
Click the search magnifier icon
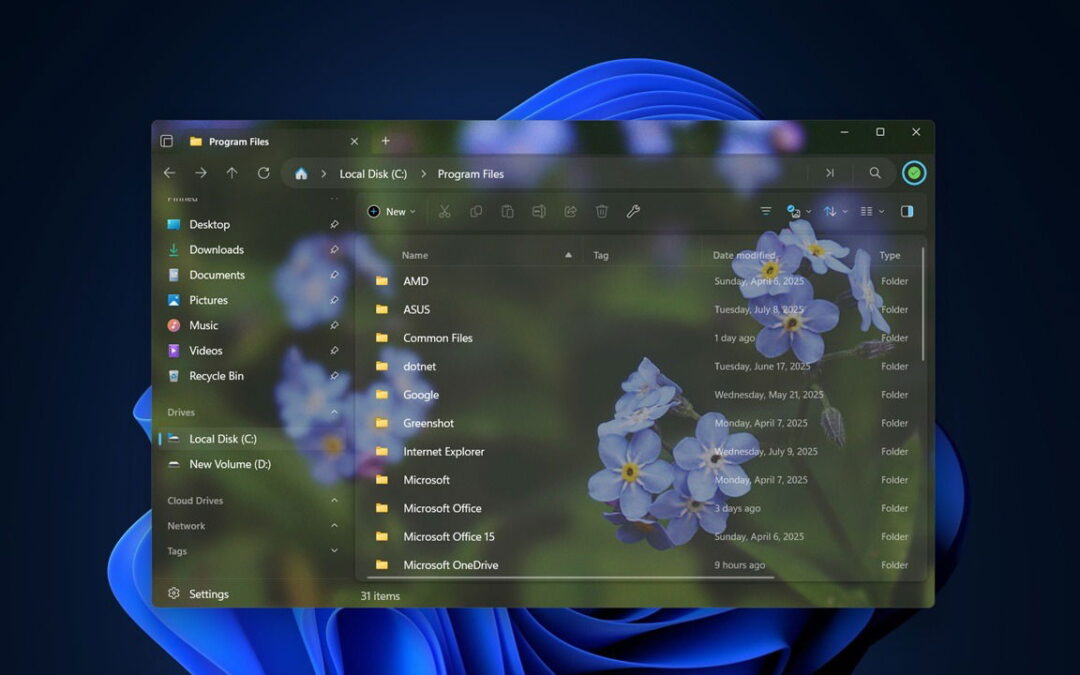[x=875, y=173]
